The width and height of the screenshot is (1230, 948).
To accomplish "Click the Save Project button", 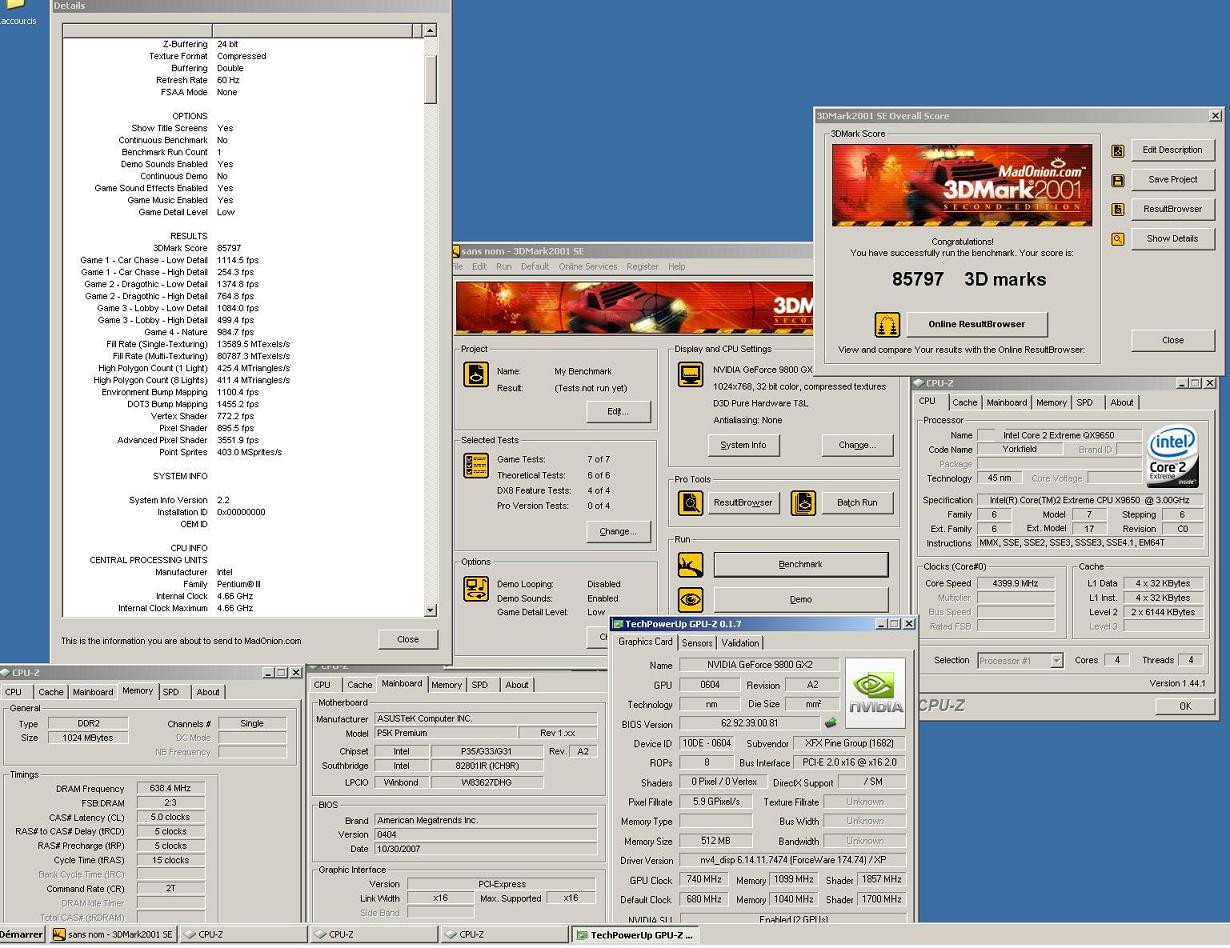I will point(1172,180).
